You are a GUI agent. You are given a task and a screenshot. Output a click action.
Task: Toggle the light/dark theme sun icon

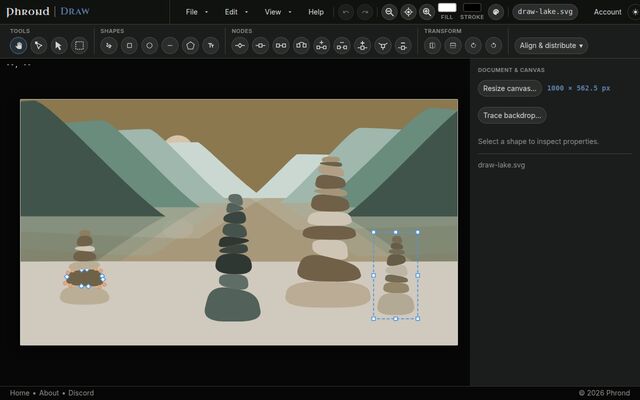click(635, 12)
